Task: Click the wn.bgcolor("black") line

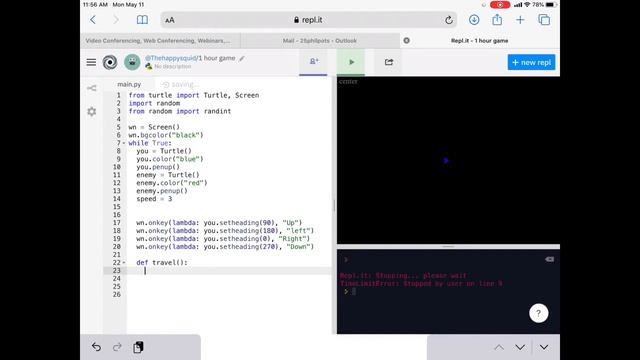Action: (166, 135)
